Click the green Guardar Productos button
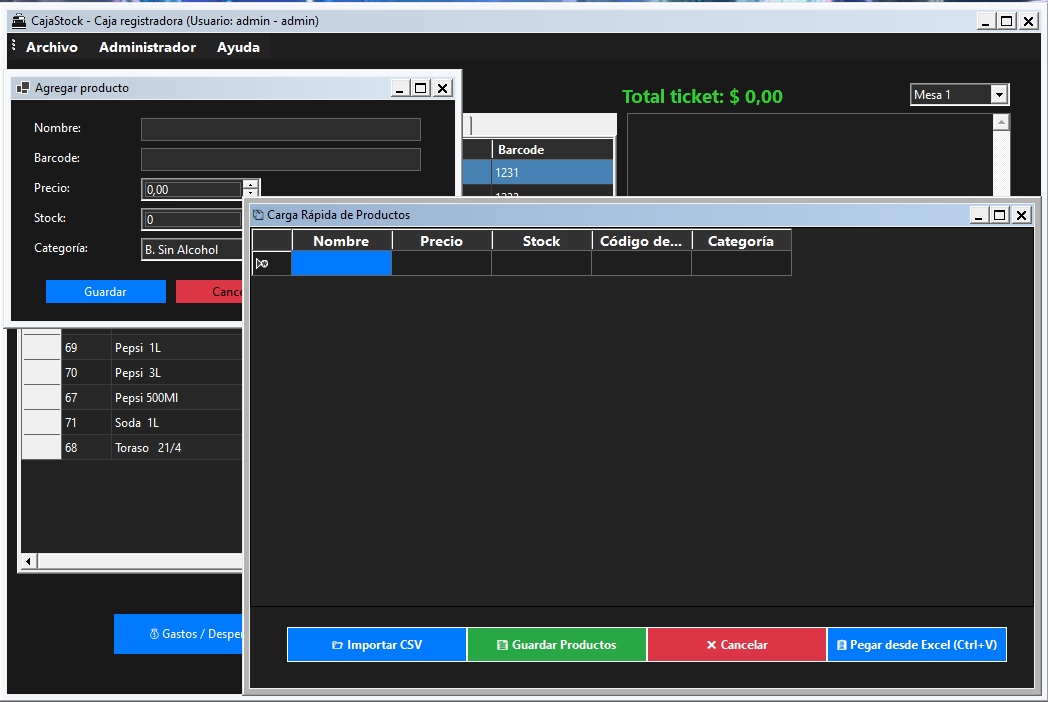The image size is (1048, 702). pyautogui.click(x=557, y=645)
